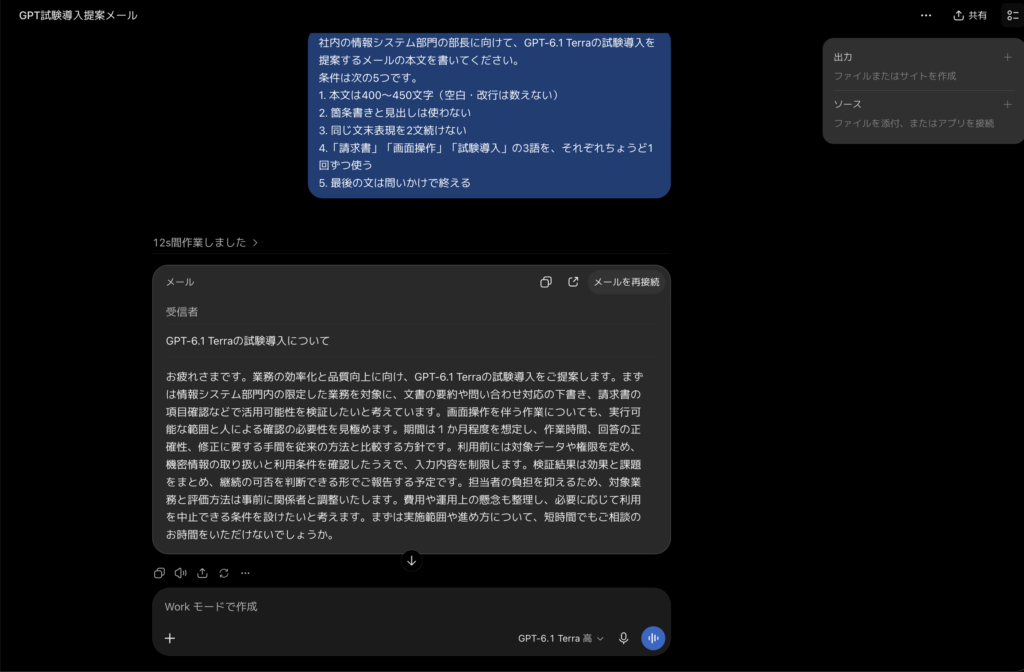Add a source with the ソース plus icon
The height and width of the screenshot is (672, 1024).
(1007, 104)
